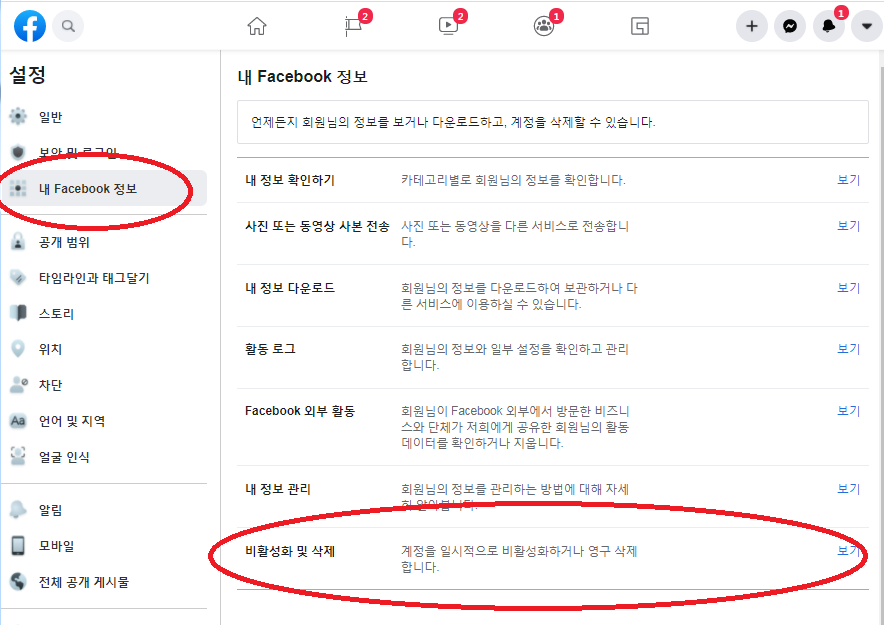This screenshot has width=884, height=625.
Task: Open Messenger icon
Action: (x=790, y=26)
